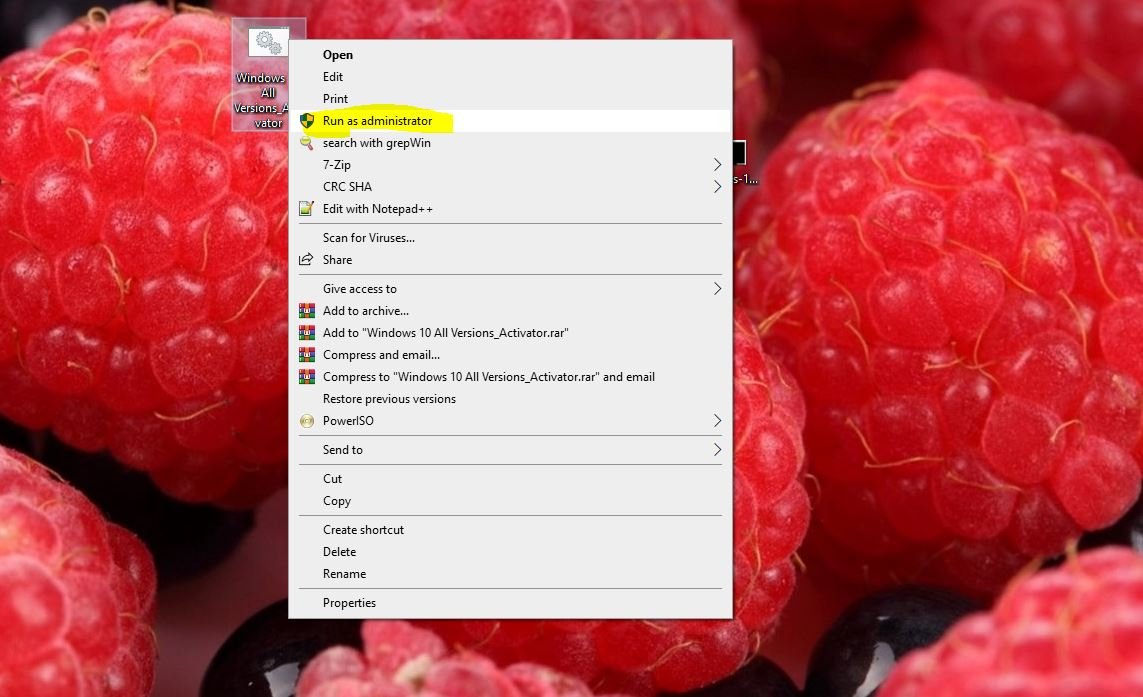The image size is (1143, 697).
Task: Expand the 7-Zip submenu arrow
Action: tap(717, 165)
